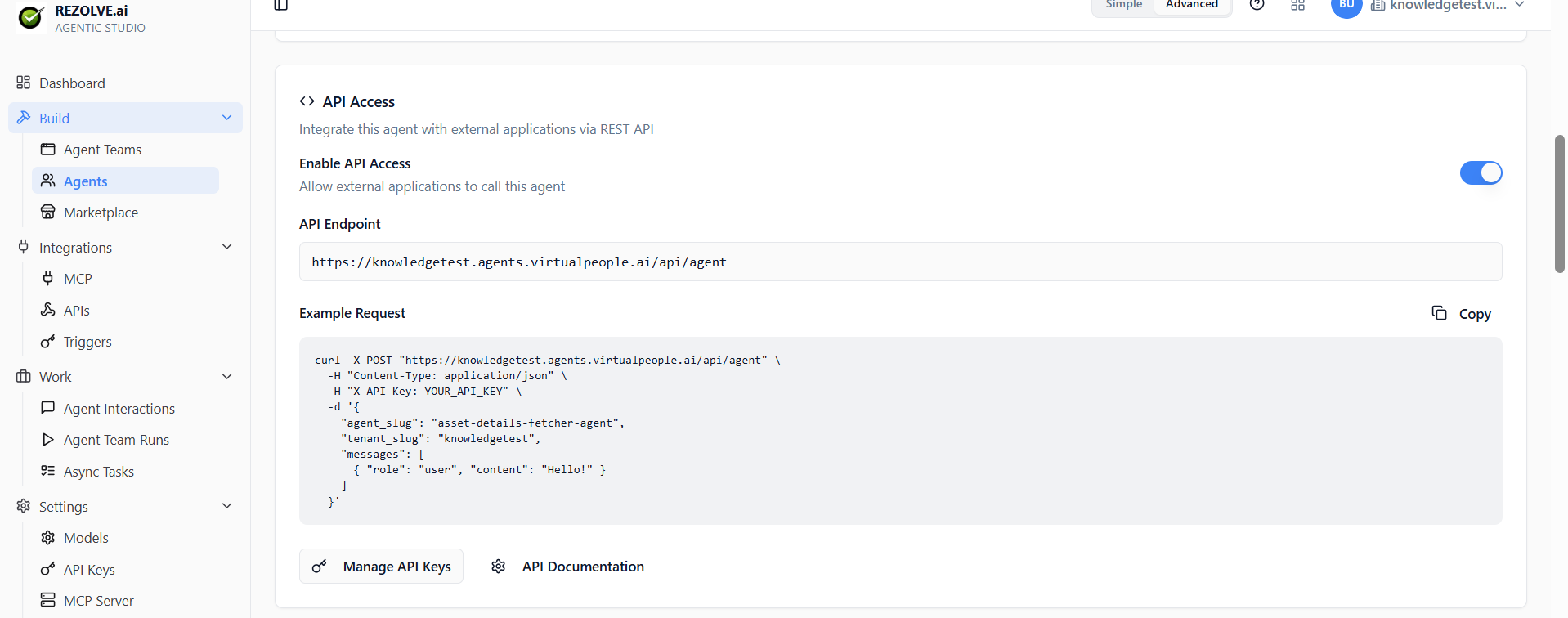The image size is (1568, 618).
Task: Click the Settings gear icon in sidebar
Action: [23, 506]
